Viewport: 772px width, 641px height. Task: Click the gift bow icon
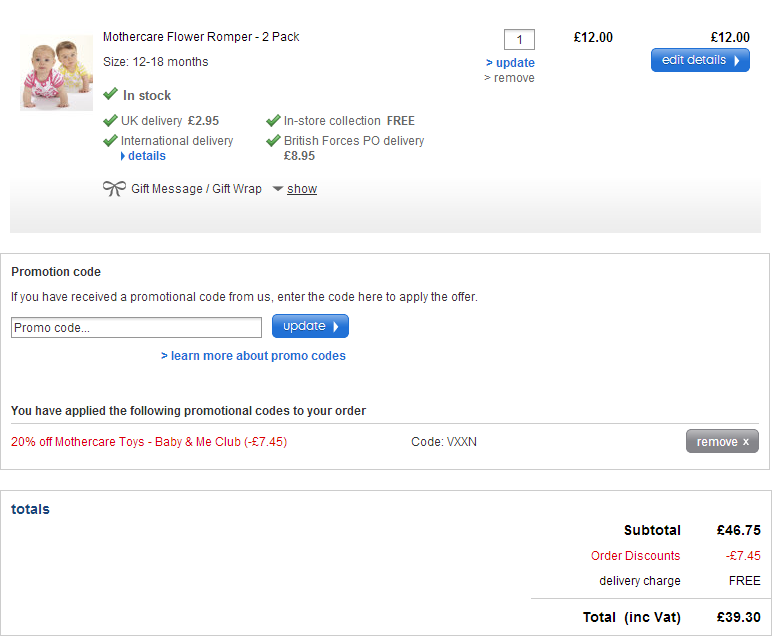pyautogui.click(x=114, y=188)
